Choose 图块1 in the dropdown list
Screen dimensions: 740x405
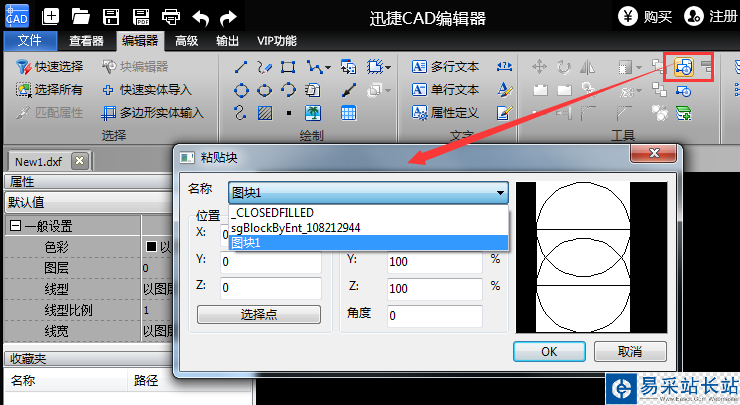[x=368, y=243]
